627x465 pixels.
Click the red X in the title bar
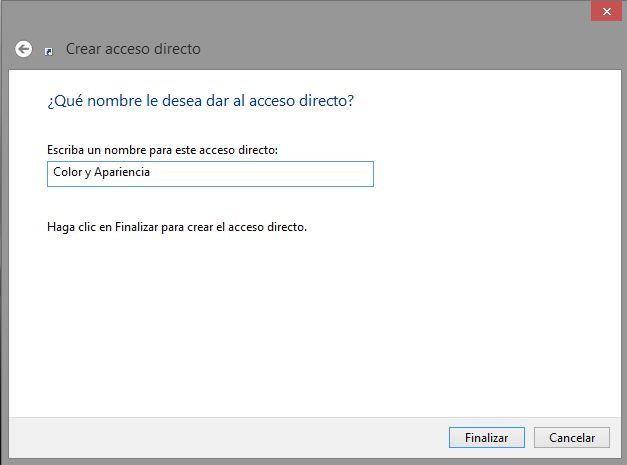(606, 11)
